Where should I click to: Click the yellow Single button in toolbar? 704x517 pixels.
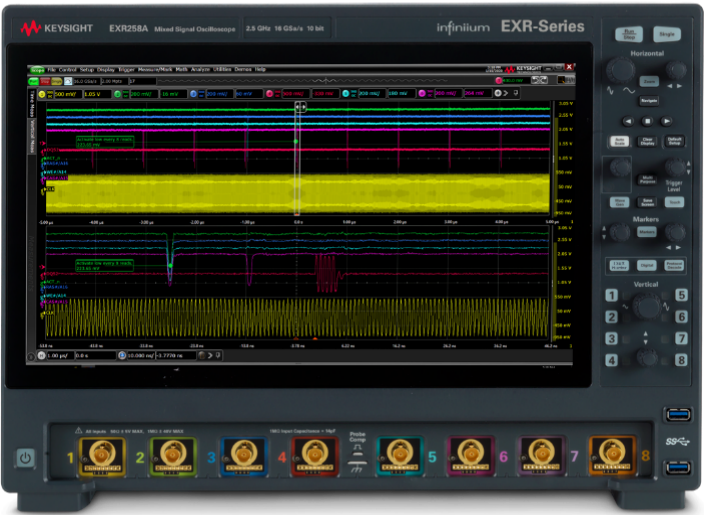pyautogui.click(x=57, y=81)
